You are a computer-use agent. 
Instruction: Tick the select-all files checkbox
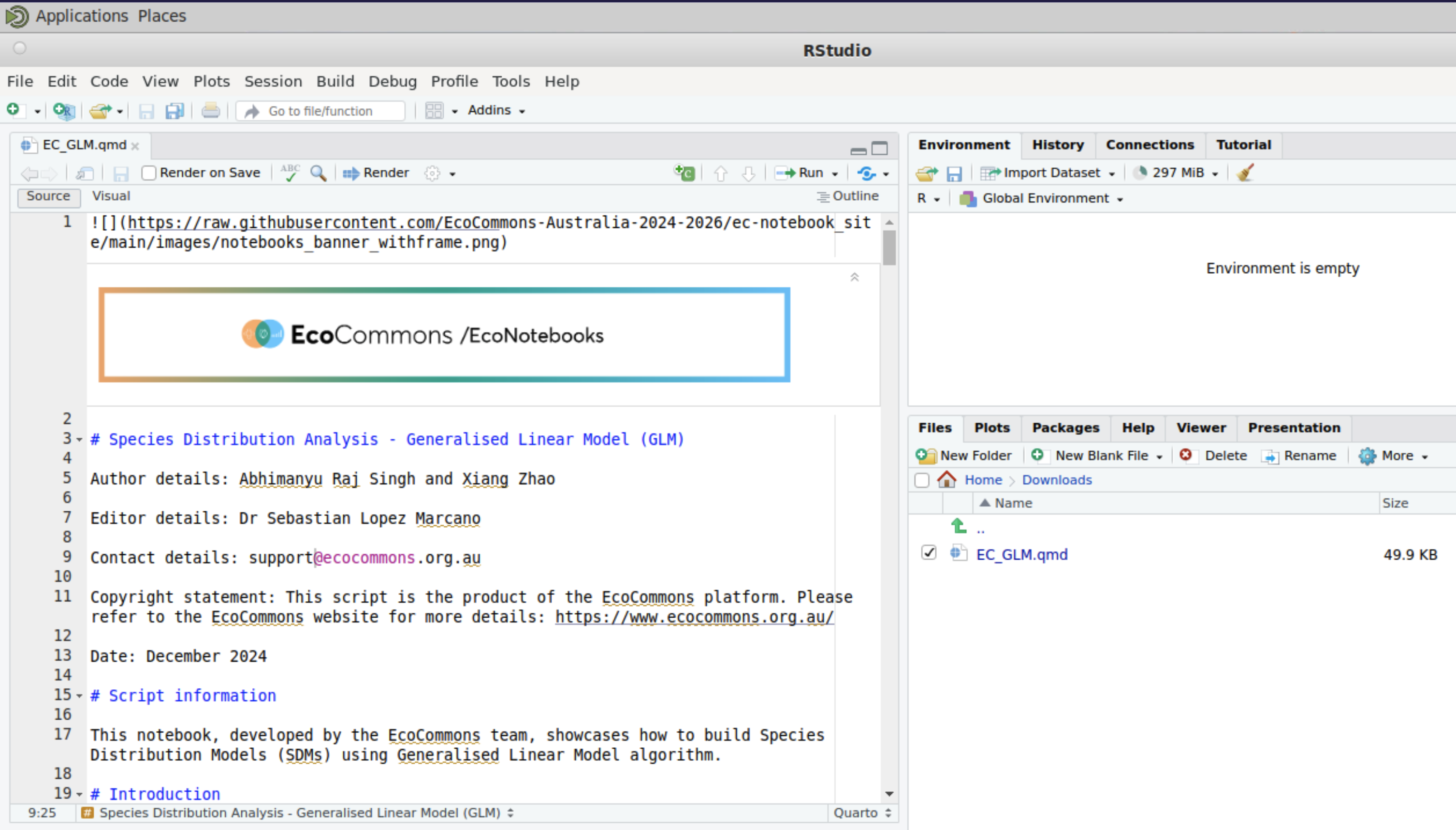pos(922,480)
